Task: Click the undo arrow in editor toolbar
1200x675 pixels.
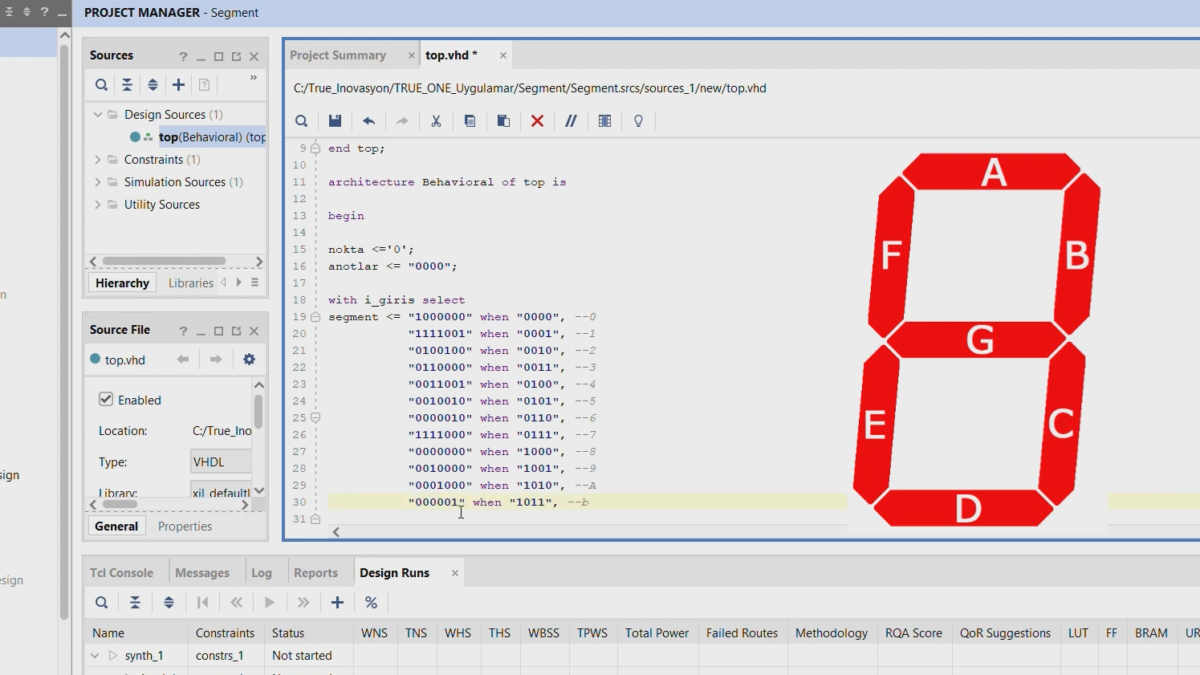Action: pos(369,121)
